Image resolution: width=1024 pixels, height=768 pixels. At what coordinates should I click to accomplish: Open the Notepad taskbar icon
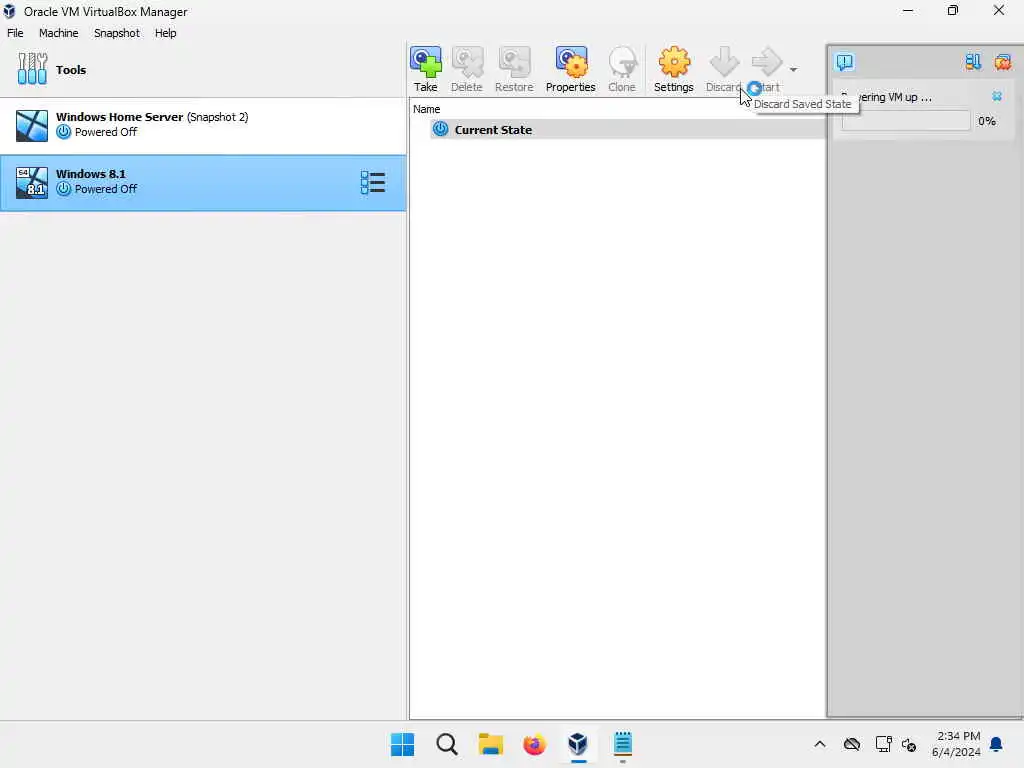622,744
